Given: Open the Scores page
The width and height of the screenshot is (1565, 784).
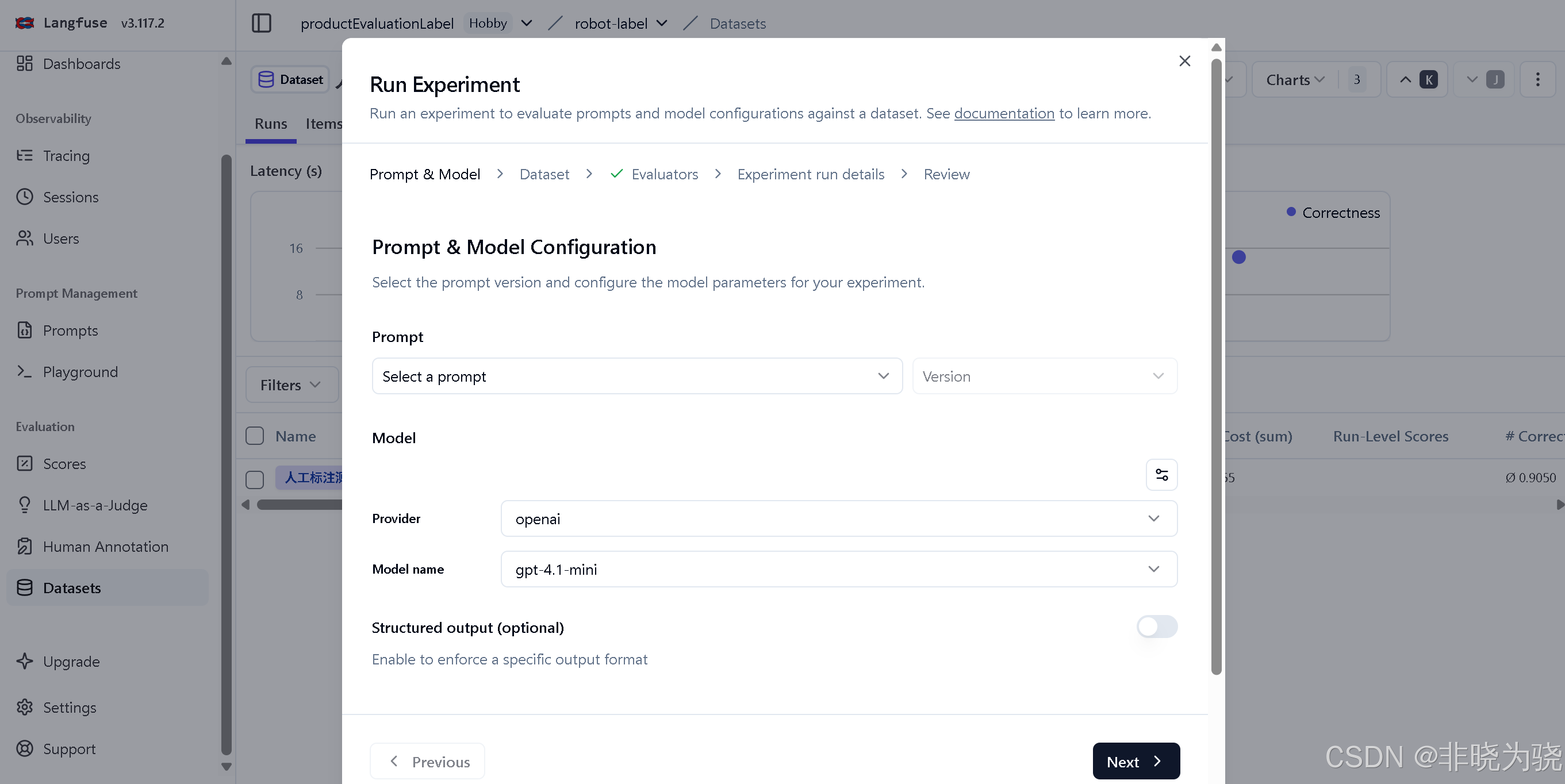Looking at the screenshot, I should coord(64,463).
